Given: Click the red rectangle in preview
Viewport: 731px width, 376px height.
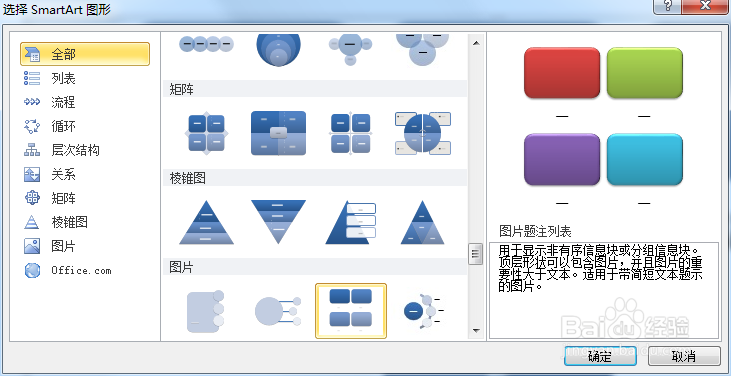Looking at the screenshot, I should (562, 73).
